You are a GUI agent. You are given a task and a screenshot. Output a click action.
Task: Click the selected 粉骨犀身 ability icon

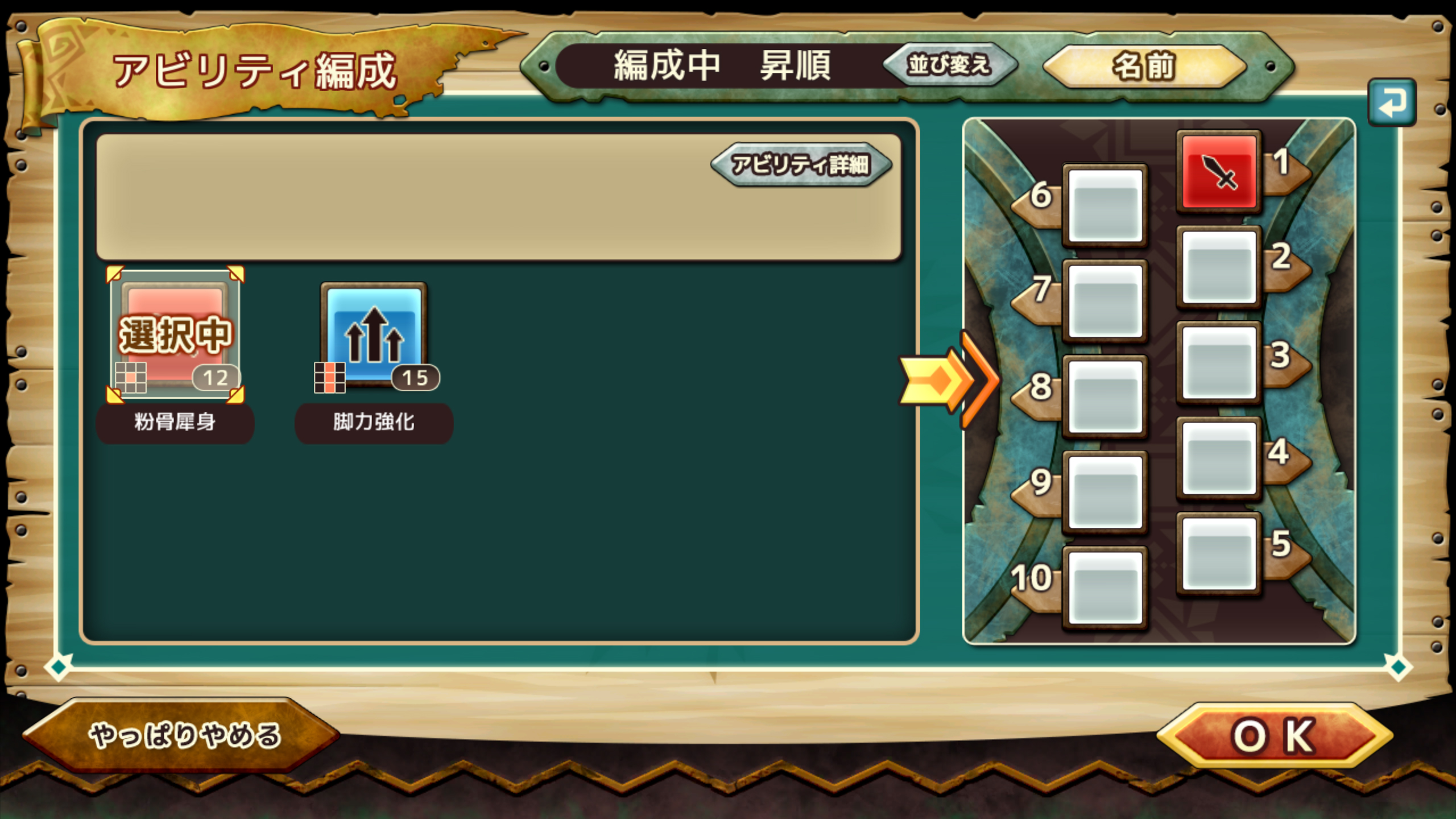(175, 334)
